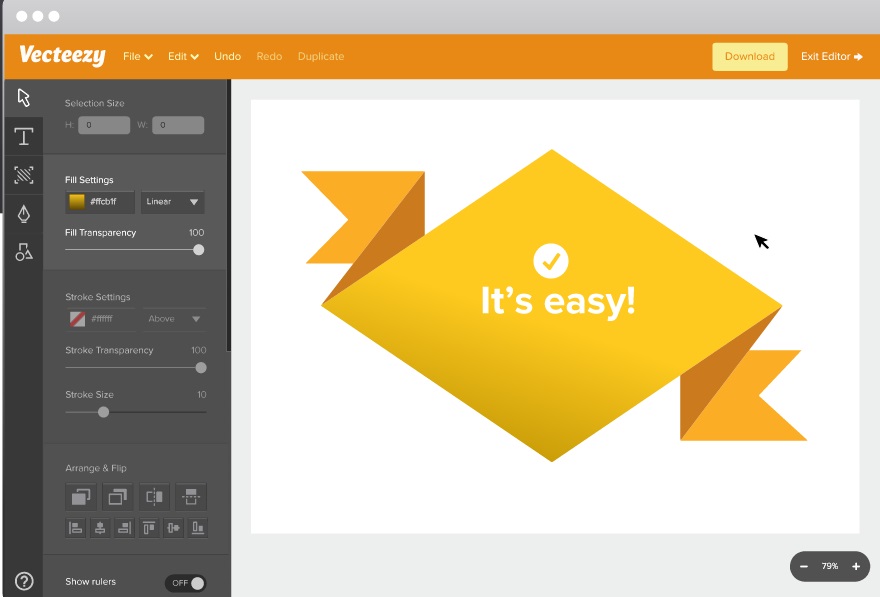Choose the transform tool in the sidebar
The width and height of the screenshot is (880, 597).
[23, 175]
